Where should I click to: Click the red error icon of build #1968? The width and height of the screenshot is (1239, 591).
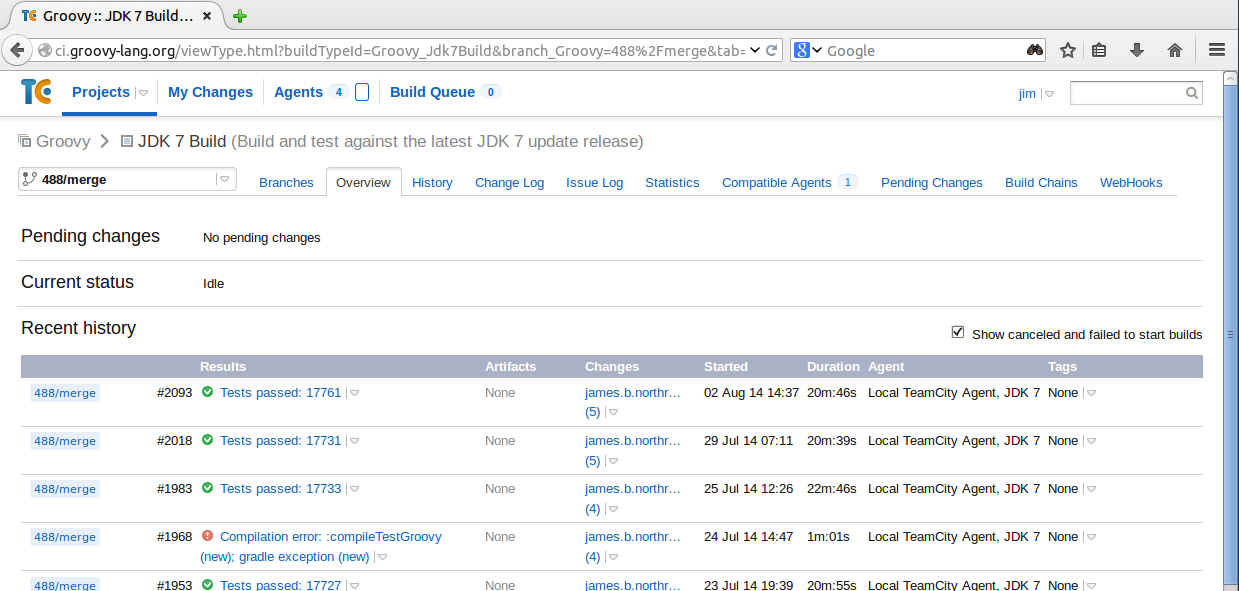[208, 536]
